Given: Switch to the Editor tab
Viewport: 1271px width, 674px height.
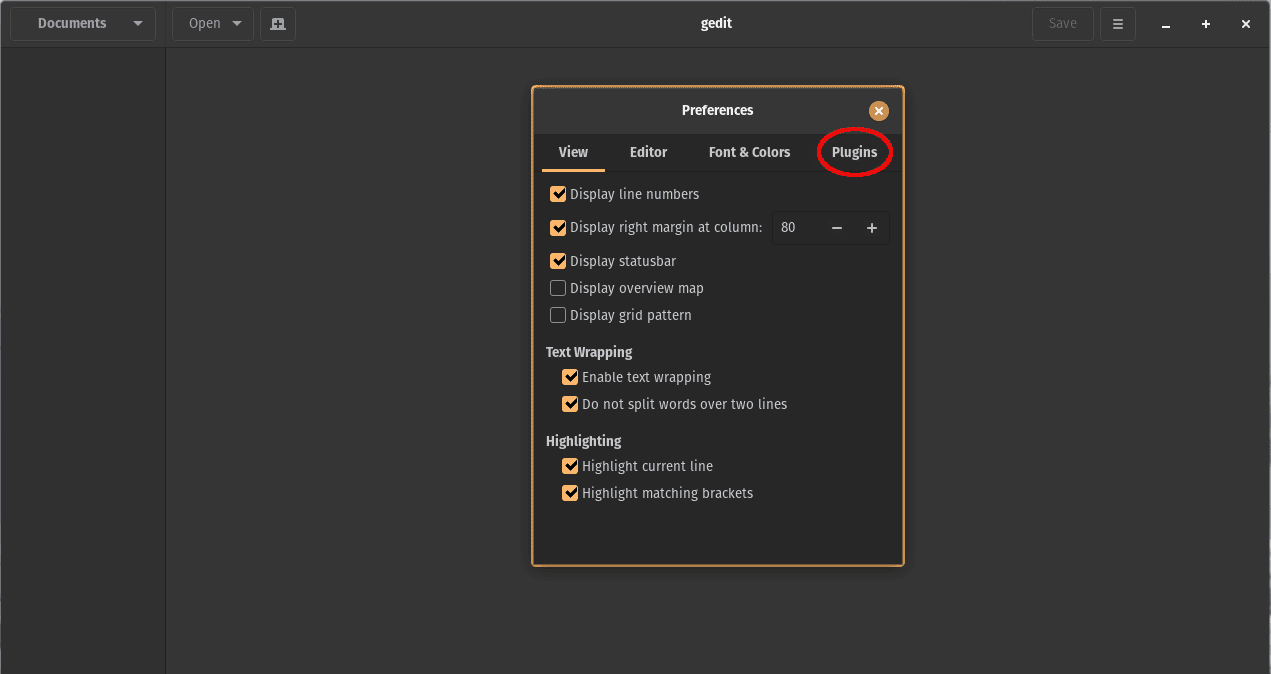Looking at the screenshot, I should click(648, 152).
